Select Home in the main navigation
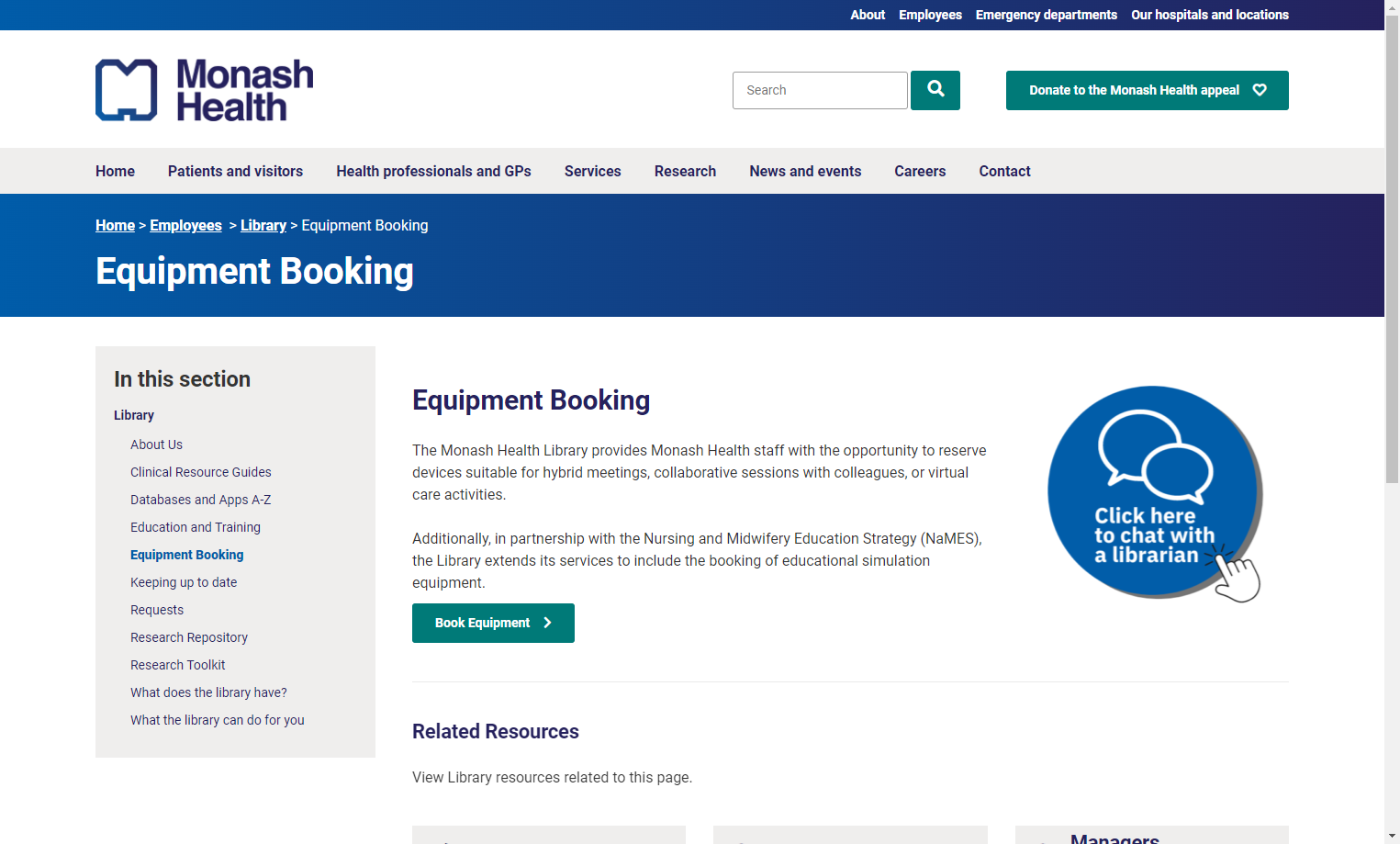 [115, 171]
